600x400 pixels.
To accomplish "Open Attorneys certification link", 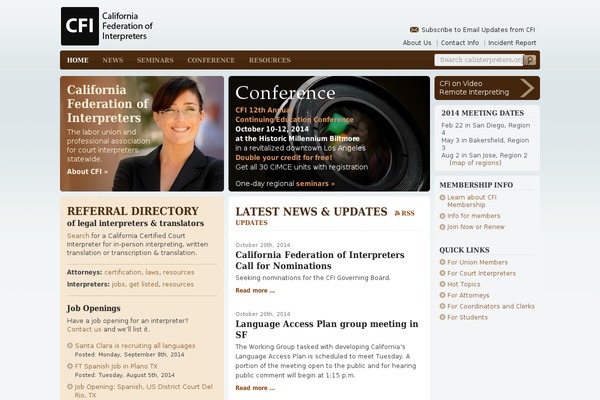I will pyautogui.click(x=123, y=272).
